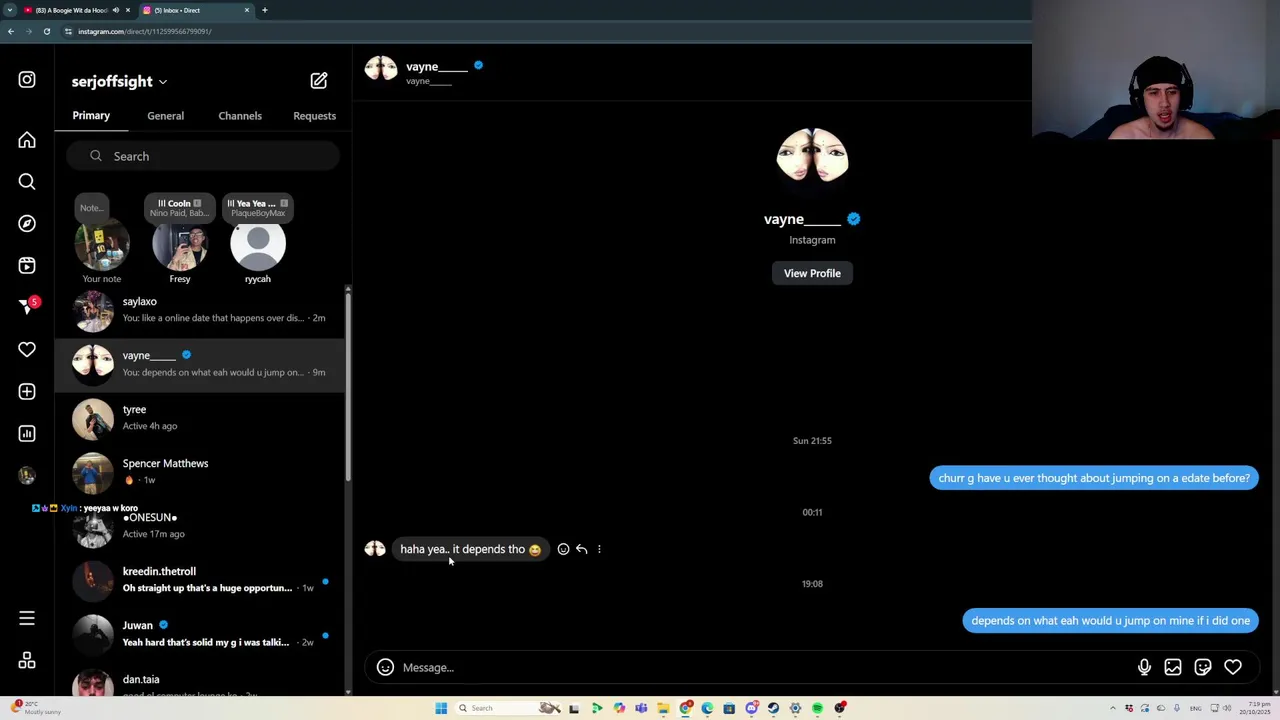Screen dimensions: 1280x720
Task: Open the dan.taia conversation
Action: 200,680
